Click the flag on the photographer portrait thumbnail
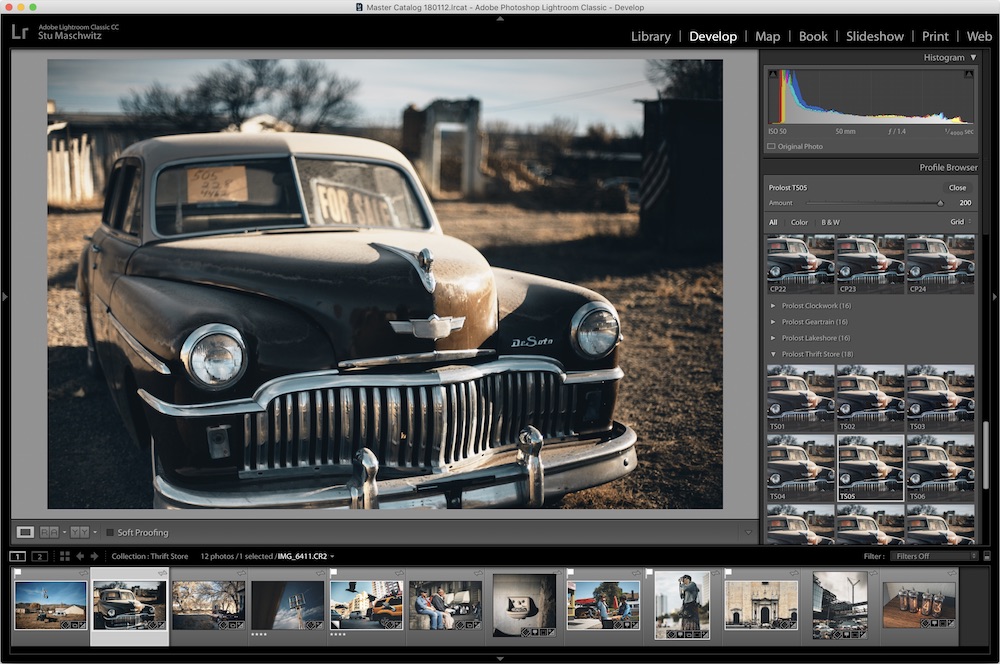 649,573
